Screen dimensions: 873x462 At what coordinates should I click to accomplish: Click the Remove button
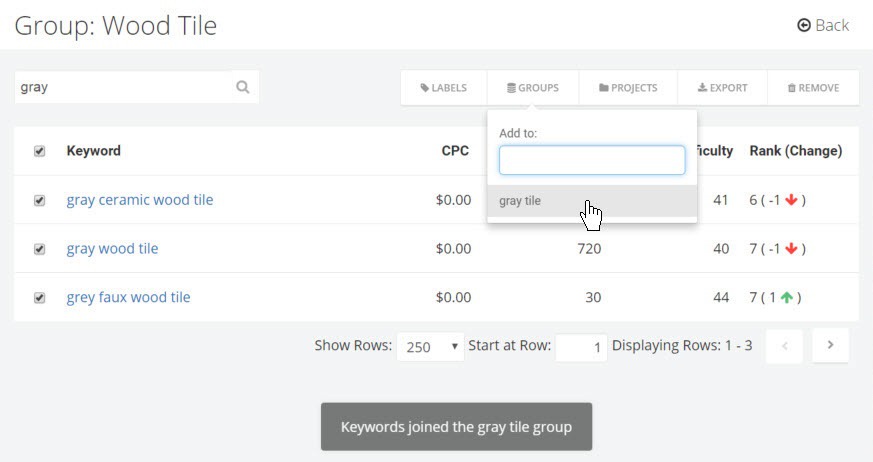point(813,87)
